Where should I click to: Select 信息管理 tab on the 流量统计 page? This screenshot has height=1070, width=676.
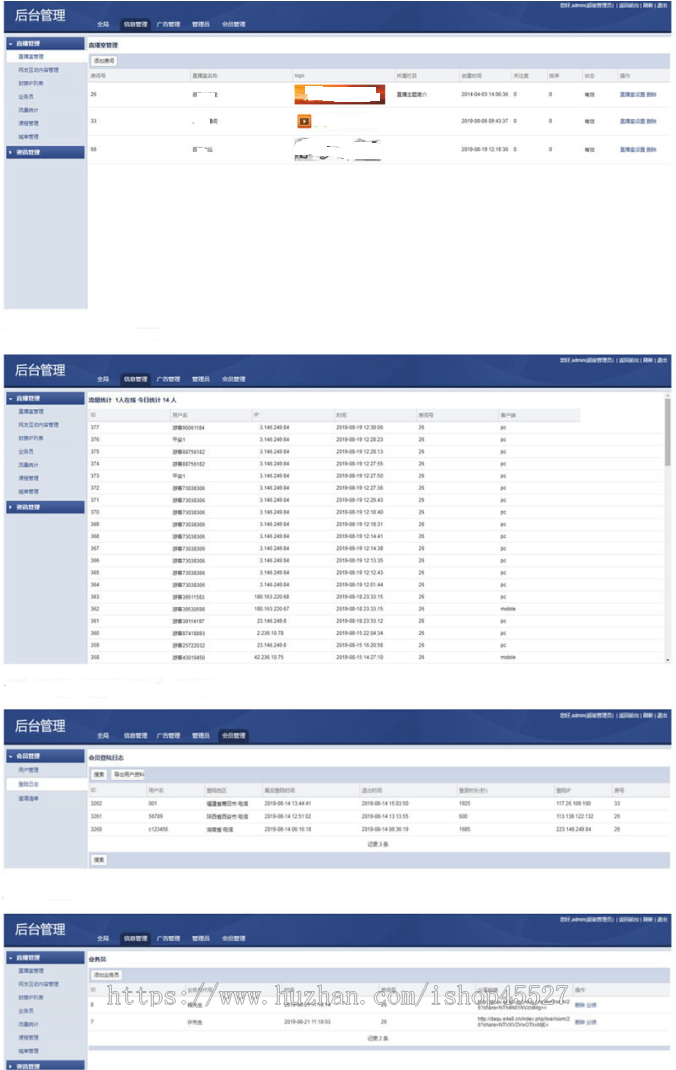click(x=136, y=379)
